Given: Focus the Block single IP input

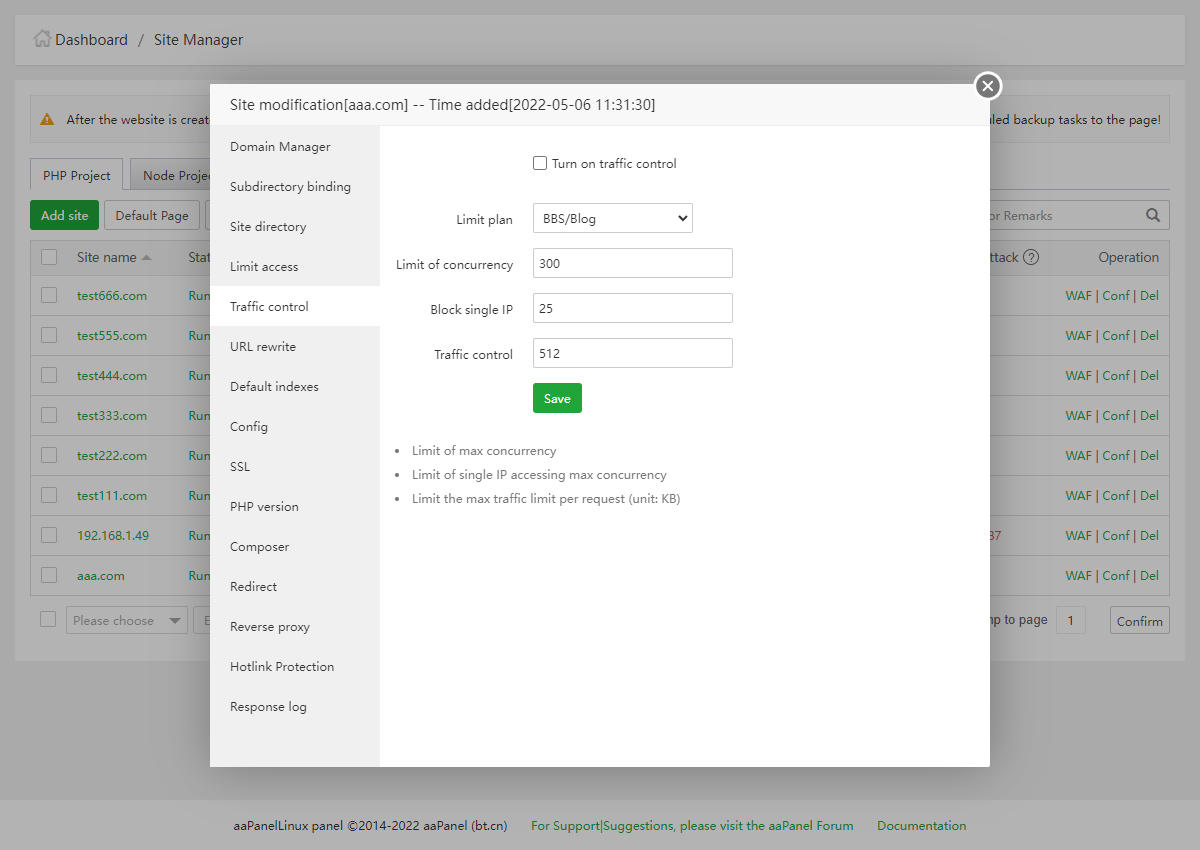Looking at the screenshot, I should coord(632,309).
